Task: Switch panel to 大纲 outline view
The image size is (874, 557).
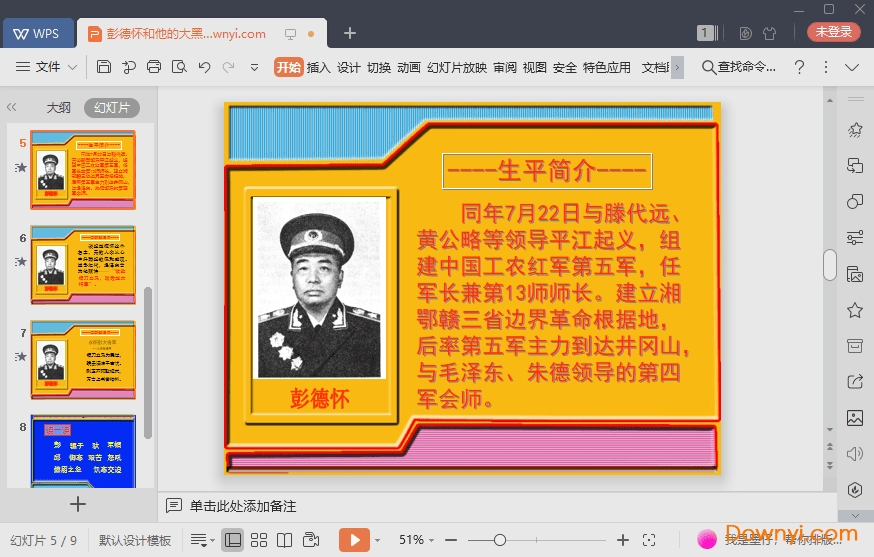Action: coord(58,108)
